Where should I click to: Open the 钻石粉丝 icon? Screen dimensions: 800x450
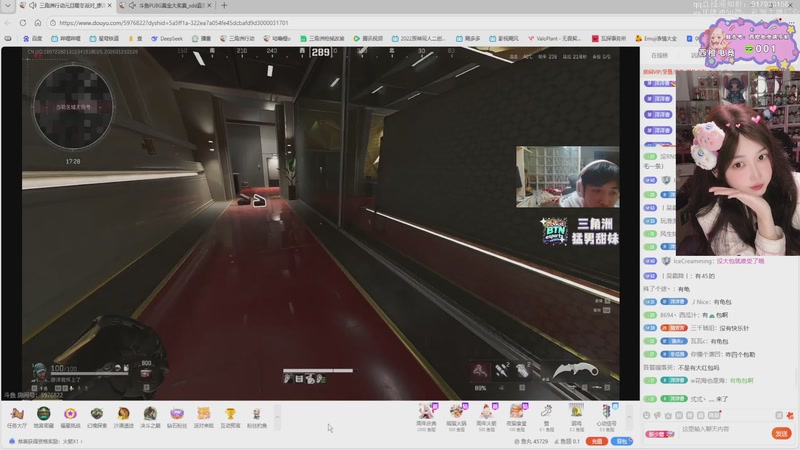tap(177, 417)
